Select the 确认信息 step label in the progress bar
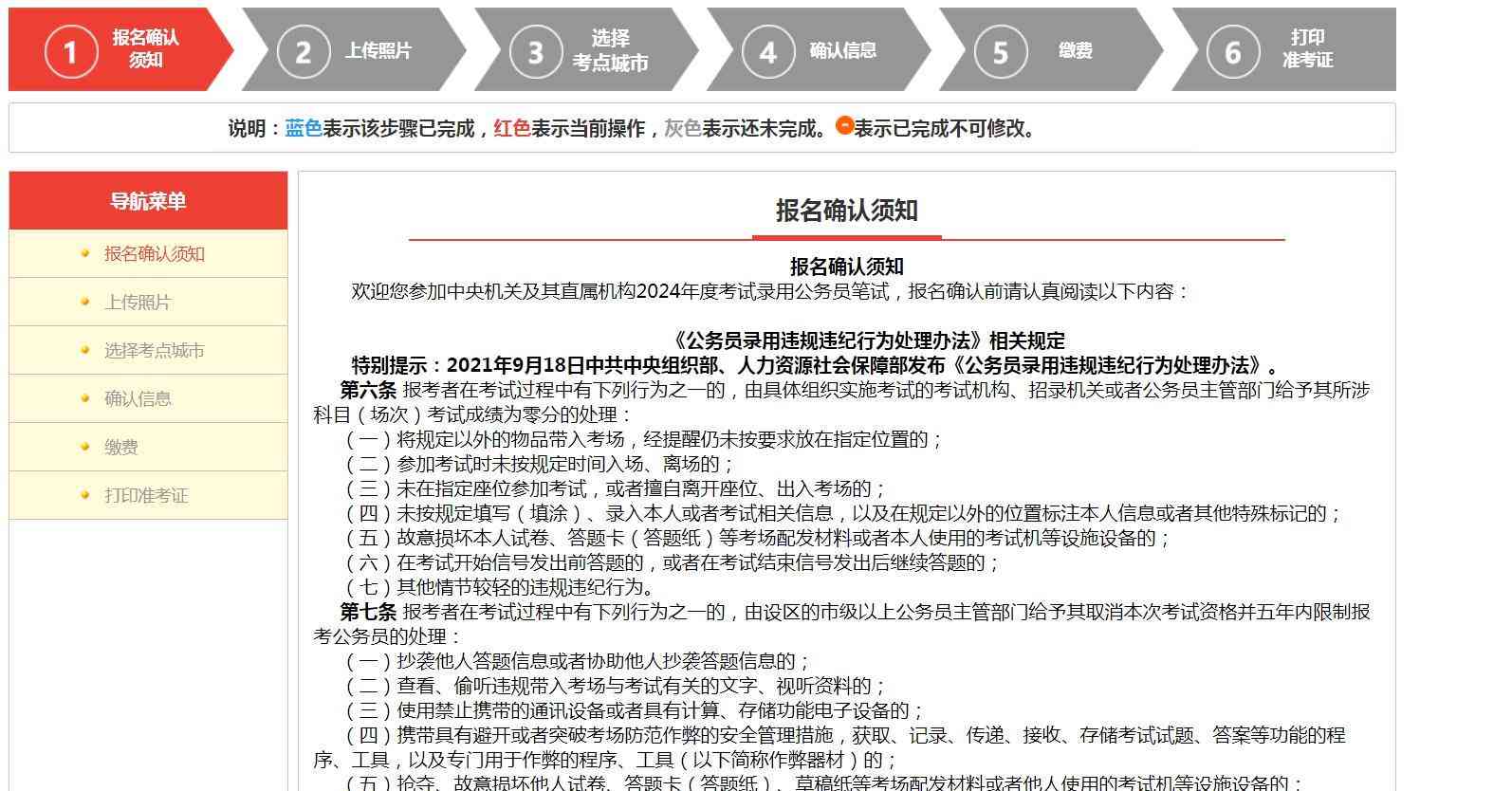This screenshot has width=1512, height=791. tap(843, 50)
